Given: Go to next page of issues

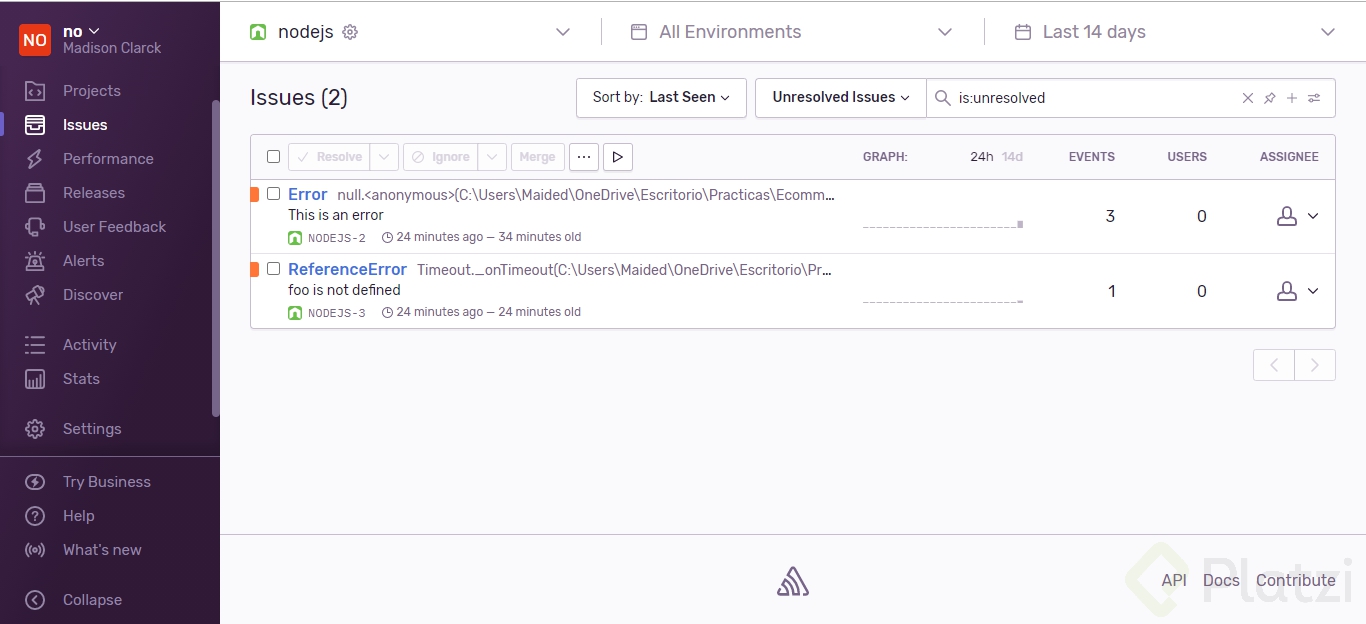Looking at the screenshot, I should (x=1315, y=365).
